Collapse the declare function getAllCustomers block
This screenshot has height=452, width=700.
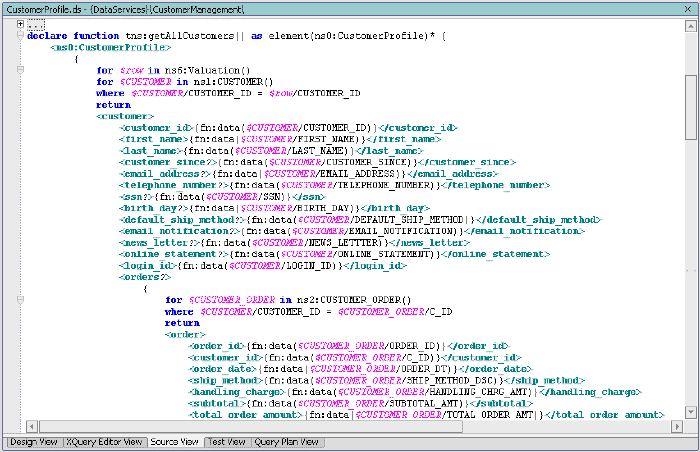point(20,35)
